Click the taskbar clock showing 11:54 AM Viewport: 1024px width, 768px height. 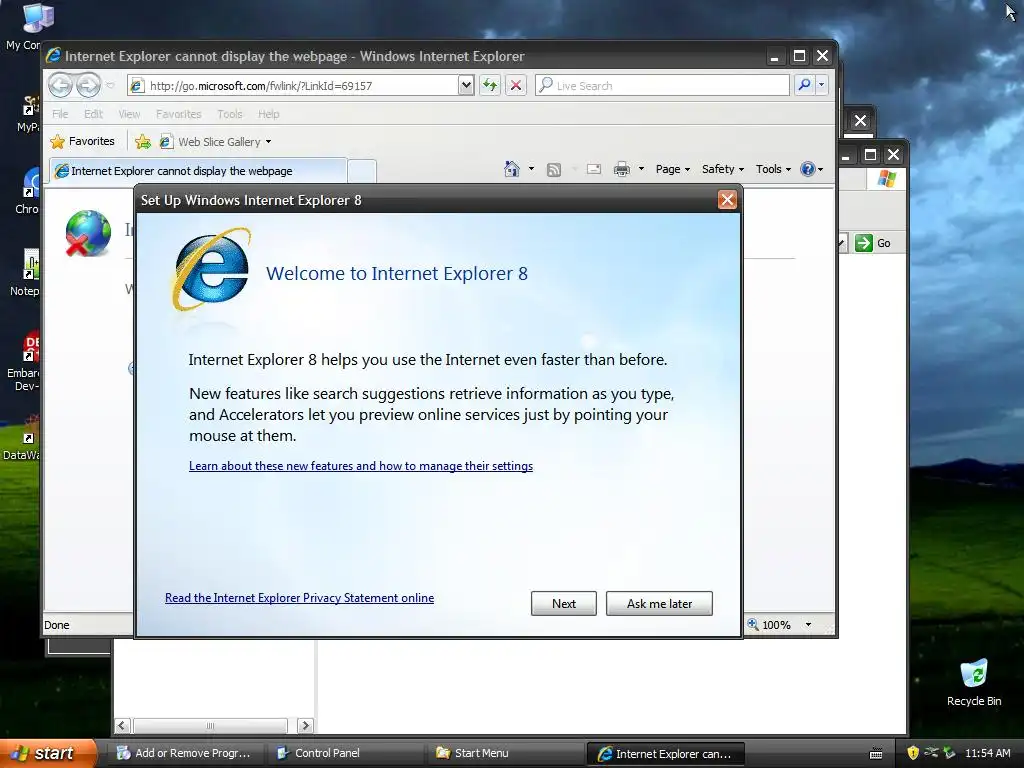click(x=987, y=753)
